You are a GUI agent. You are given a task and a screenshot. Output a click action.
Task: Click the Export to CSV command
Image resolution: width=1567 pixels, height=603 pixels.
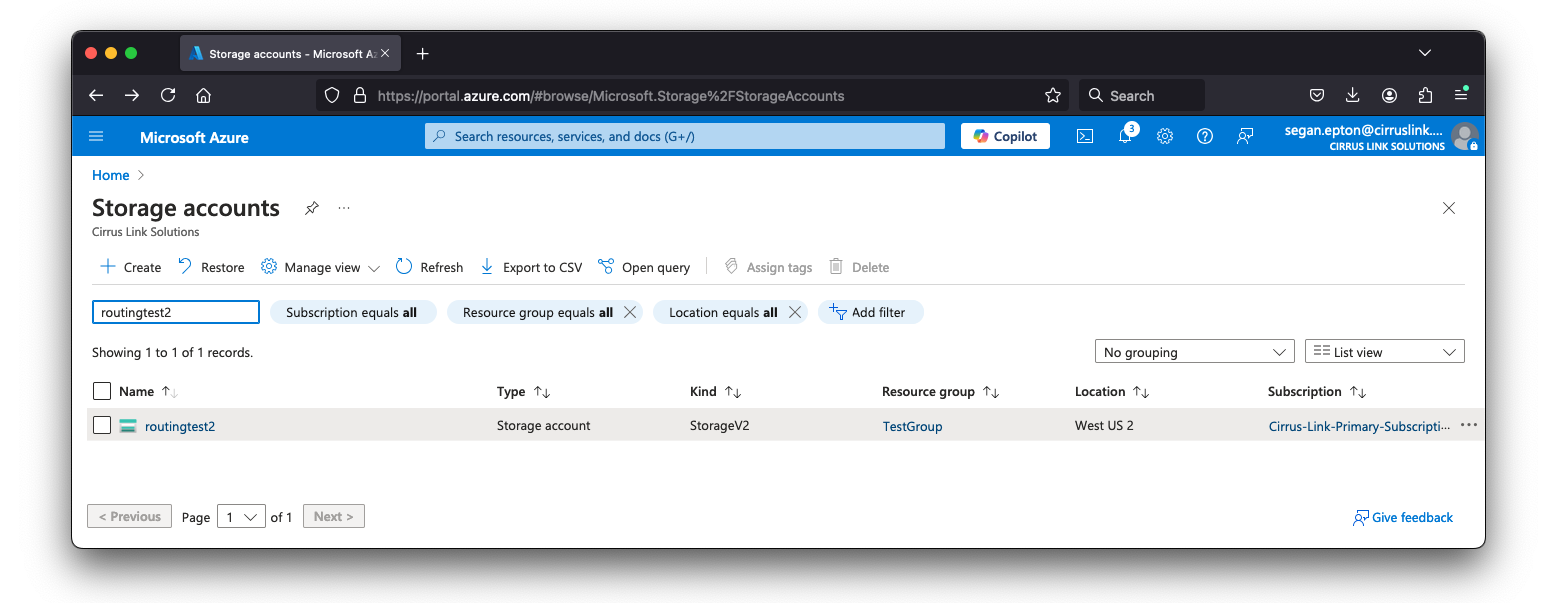tap(531, 267)
